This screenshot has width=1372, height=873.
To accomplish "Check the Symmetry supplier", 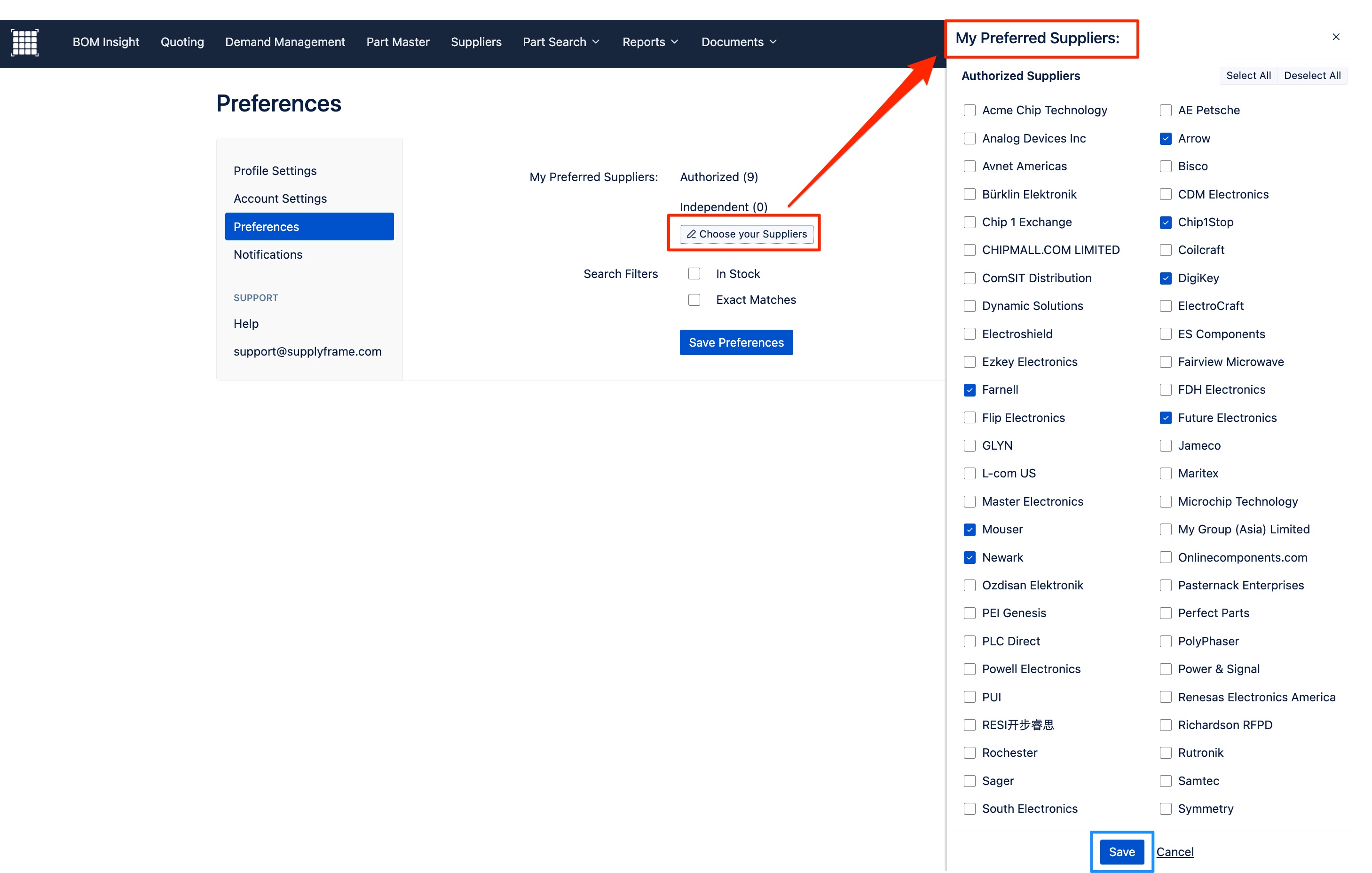I will click(x=1165, y=808).
